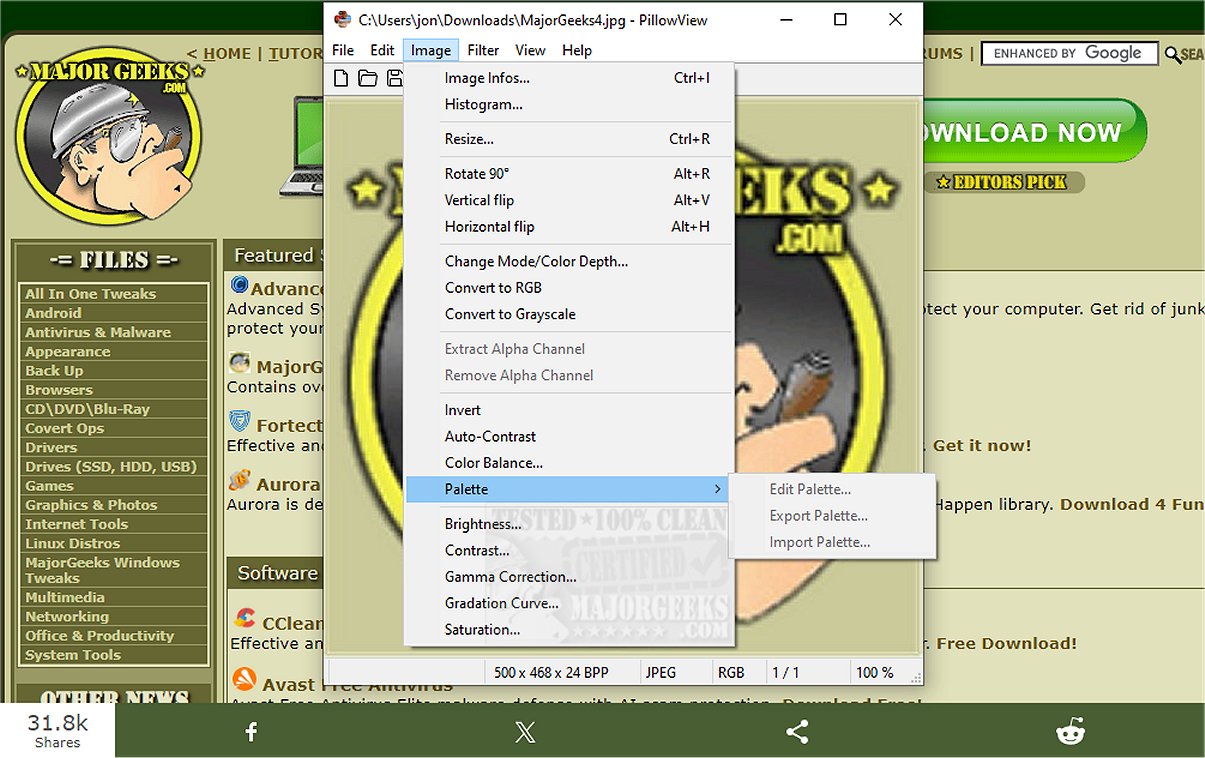The width and height of the screenshot is (1205, 758).
Task: Apply Horizontal flip
Action: [569, 226]
